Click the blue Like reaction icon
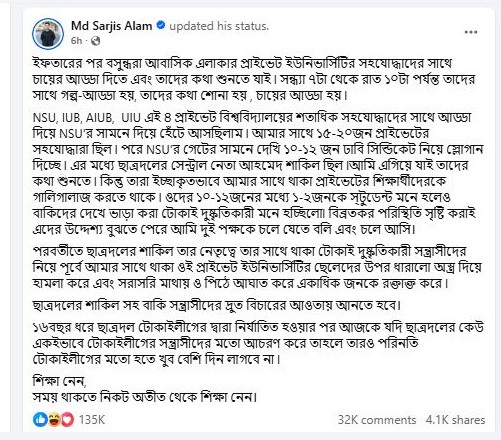This screenshot has height=440, width=501. click(x=40, y=419)
